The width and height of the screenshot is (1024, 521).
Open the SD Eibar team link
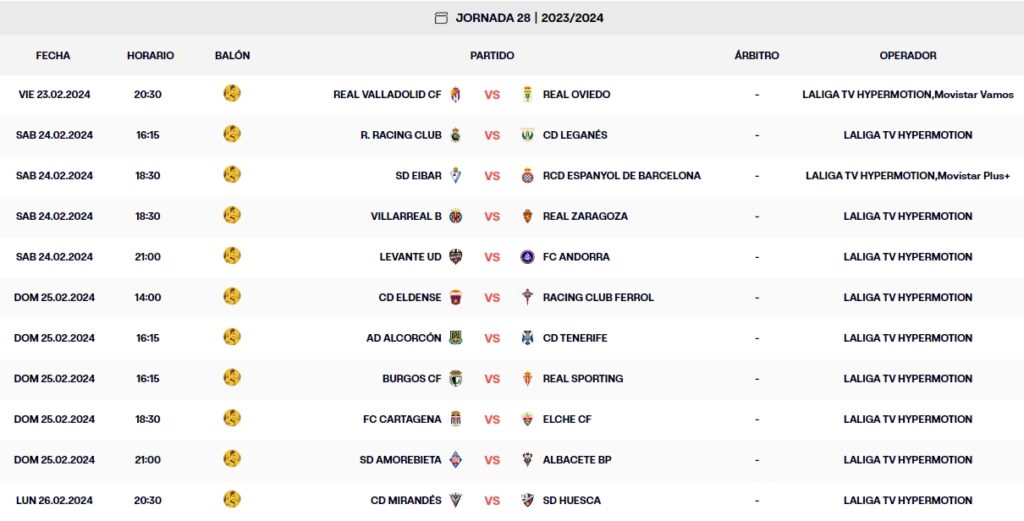[418, 176]
